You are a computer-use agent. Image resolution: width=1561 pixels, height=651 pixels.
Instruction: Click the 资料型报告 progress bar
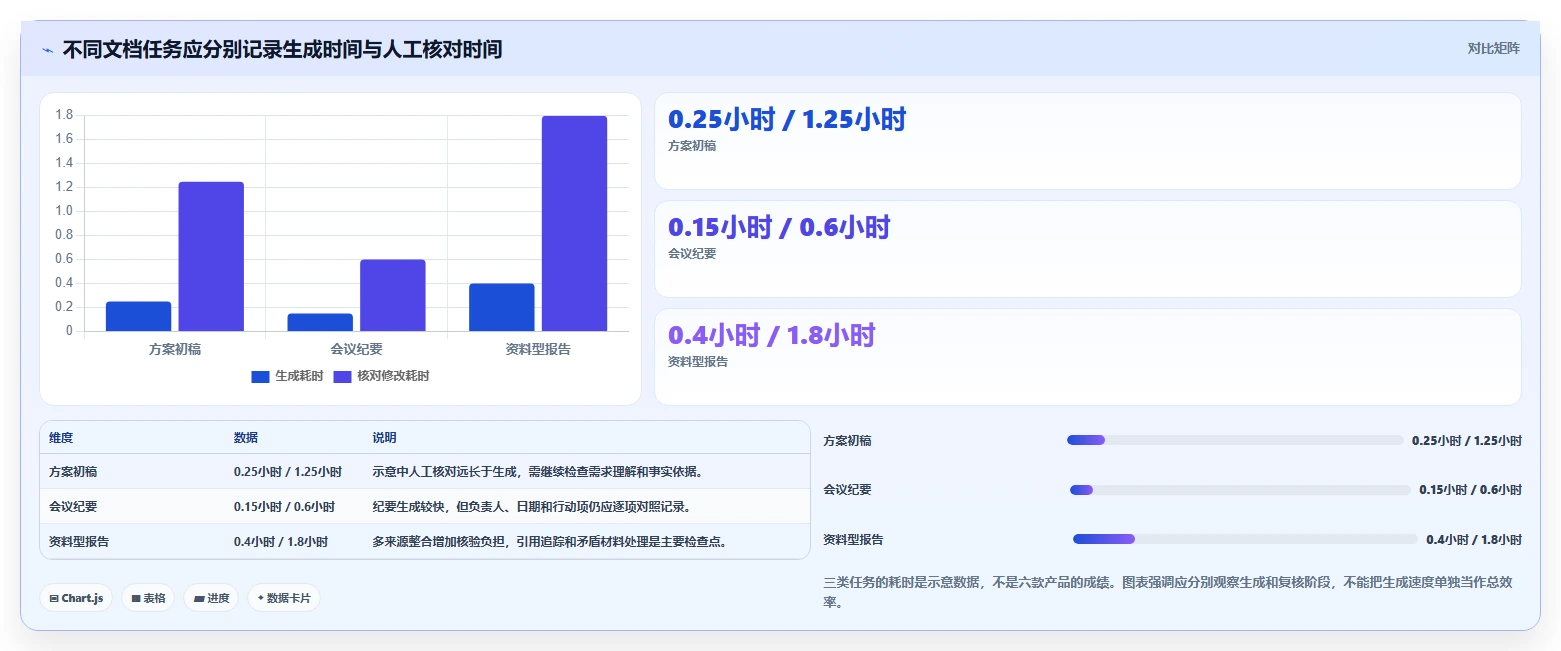1245,539
